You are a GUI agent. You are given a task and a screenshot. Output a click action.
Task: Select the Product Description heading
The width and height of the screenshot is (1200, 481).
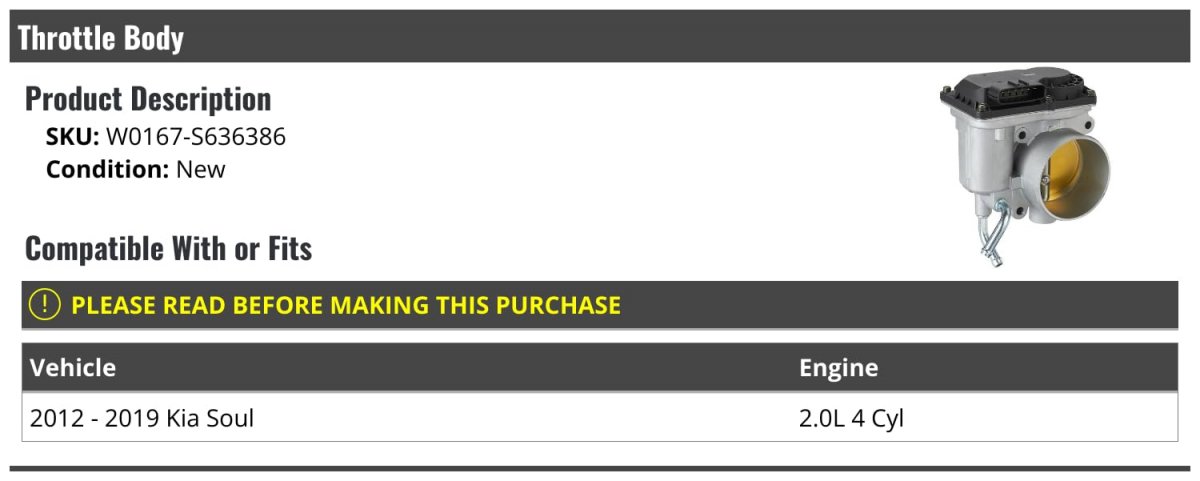[x=148, y=99]
